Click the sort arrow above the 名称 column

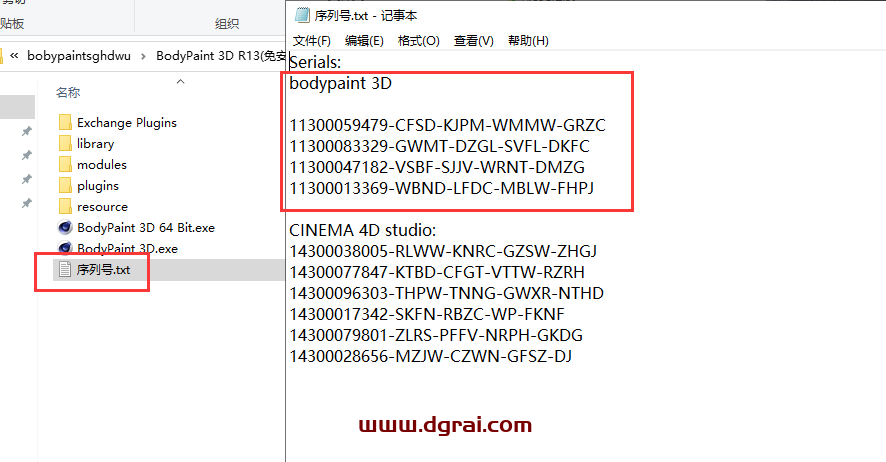[180, 82]
